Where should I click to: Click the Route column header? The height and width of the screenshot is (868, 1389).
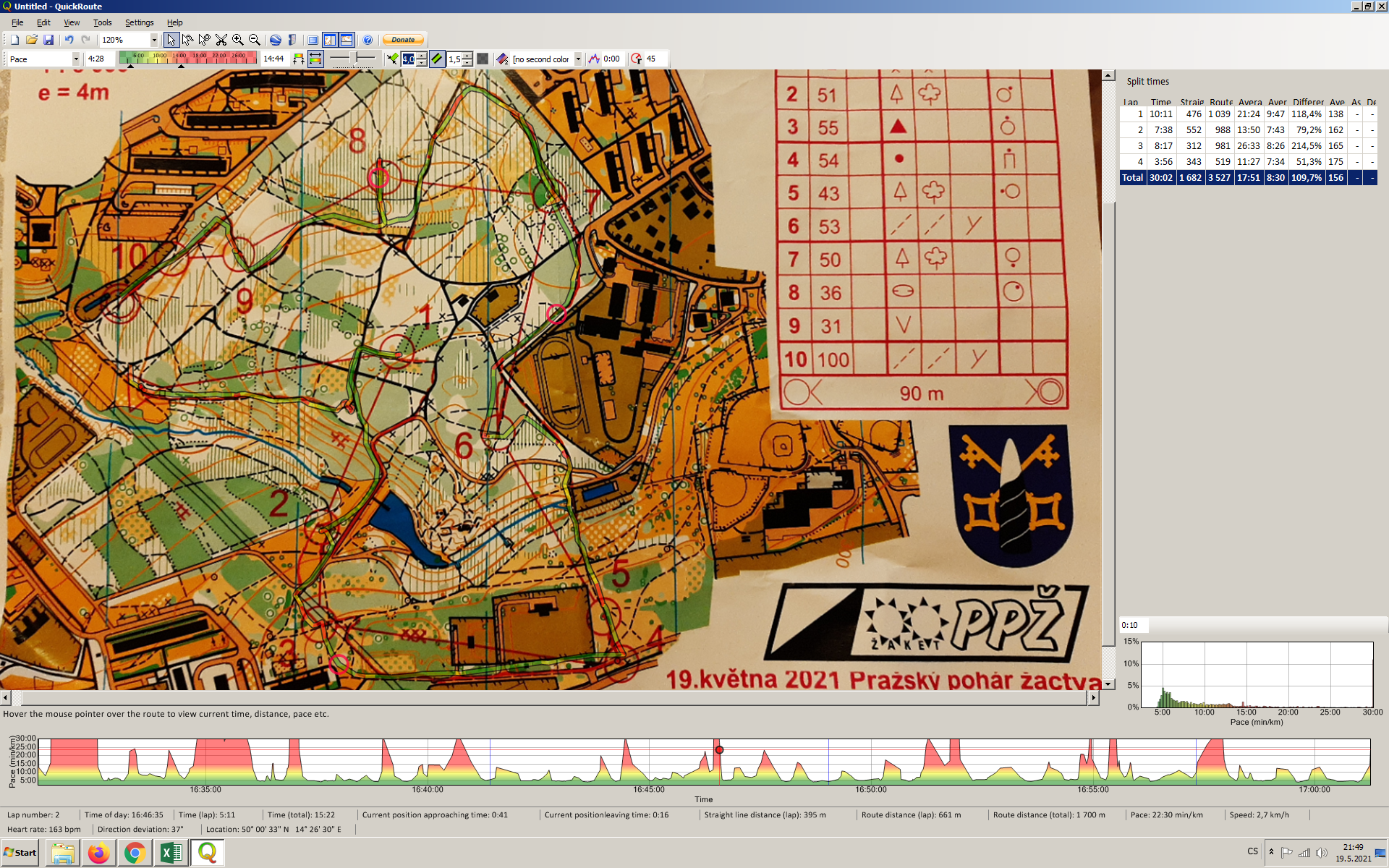[1220, 102]
